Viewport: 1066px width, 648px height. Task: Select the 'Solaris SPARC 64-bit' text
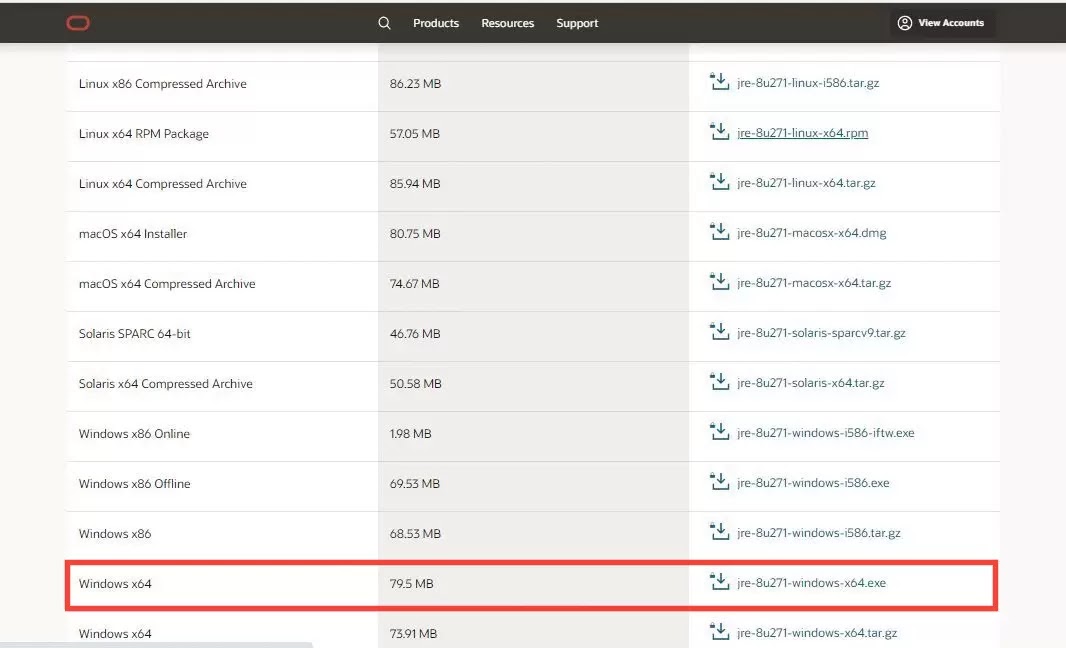tap(135, 334)
